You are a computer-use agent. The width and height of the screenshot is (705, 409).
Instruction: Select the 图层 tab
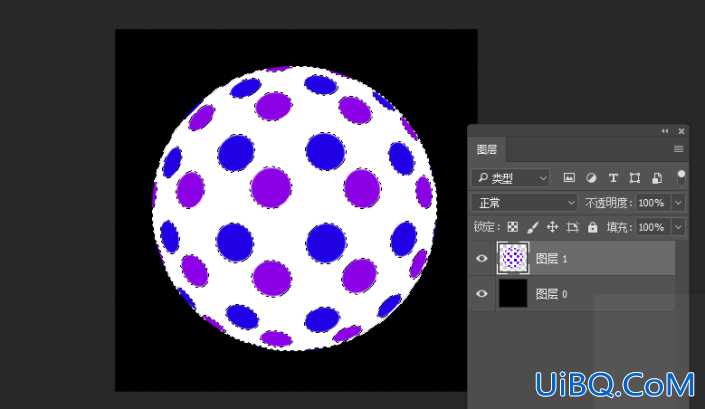click(487, 150)
